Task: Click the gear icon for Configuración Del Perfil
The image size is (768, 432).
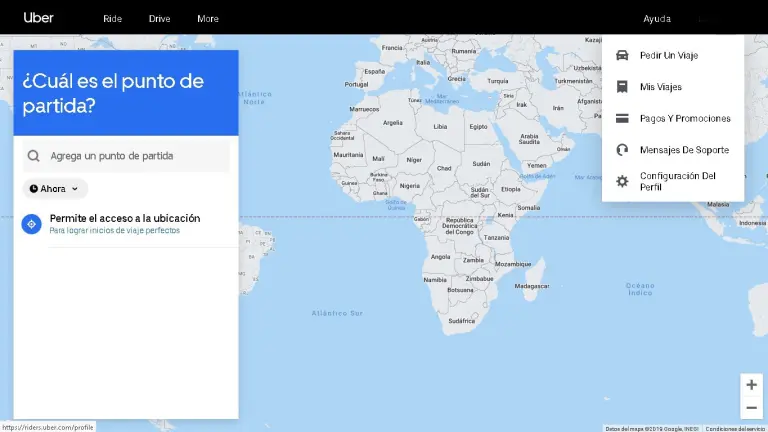Action: (x=622, y=181)
